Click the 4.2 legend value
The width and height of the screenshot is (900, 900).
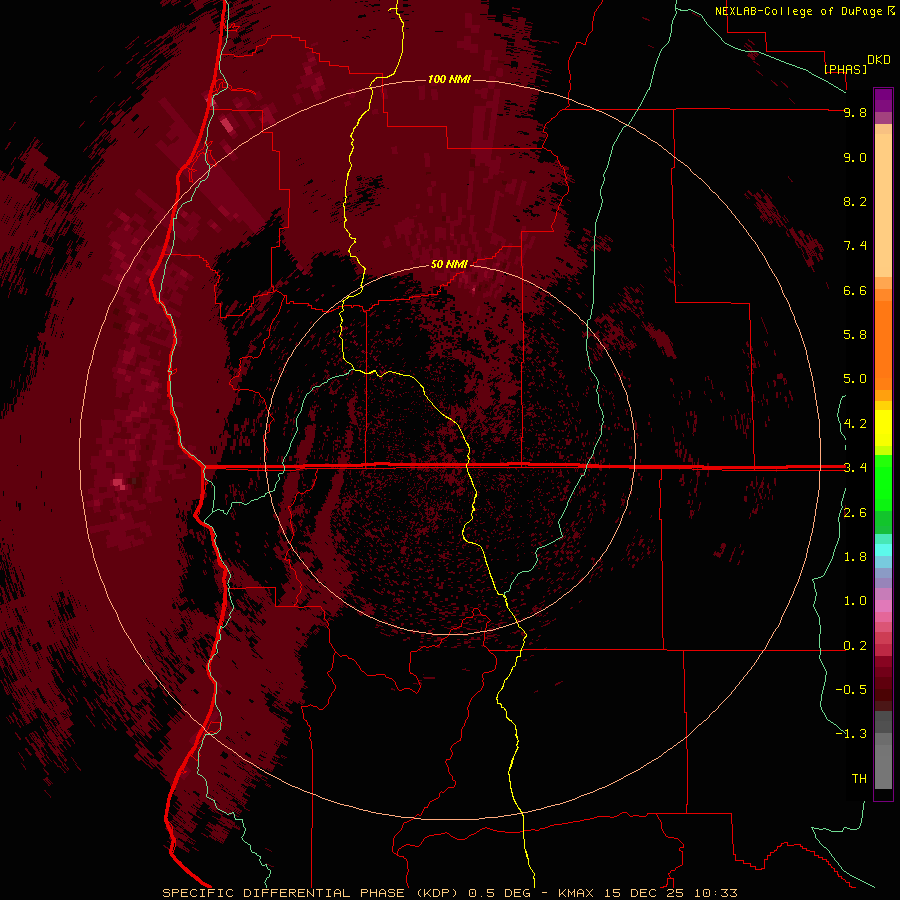click(855, 424)
